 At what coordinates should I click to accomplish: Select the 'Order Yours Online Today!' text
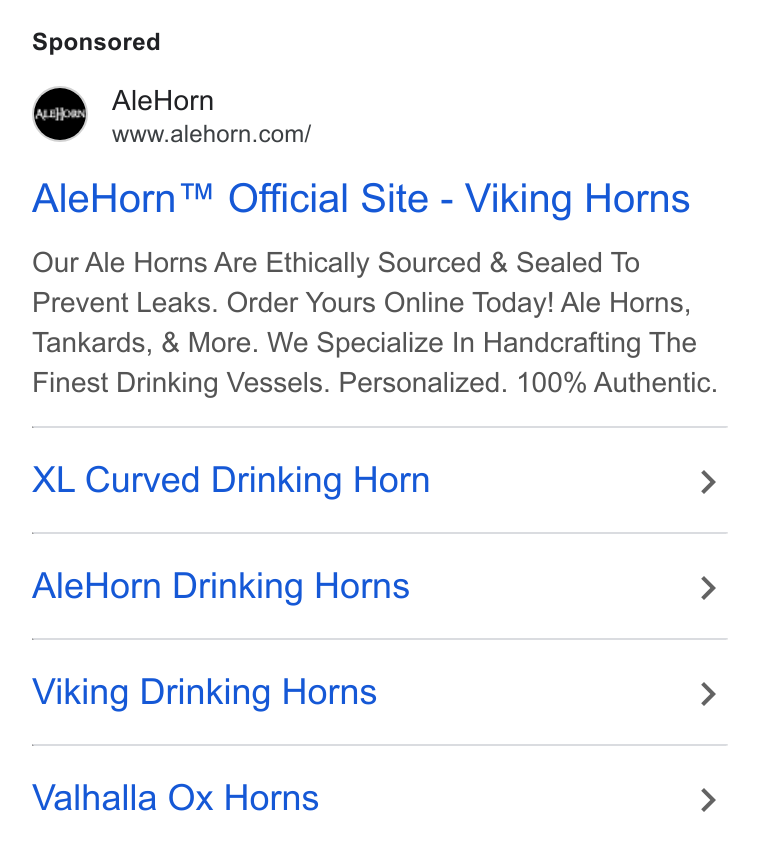(x=390, y=302)
